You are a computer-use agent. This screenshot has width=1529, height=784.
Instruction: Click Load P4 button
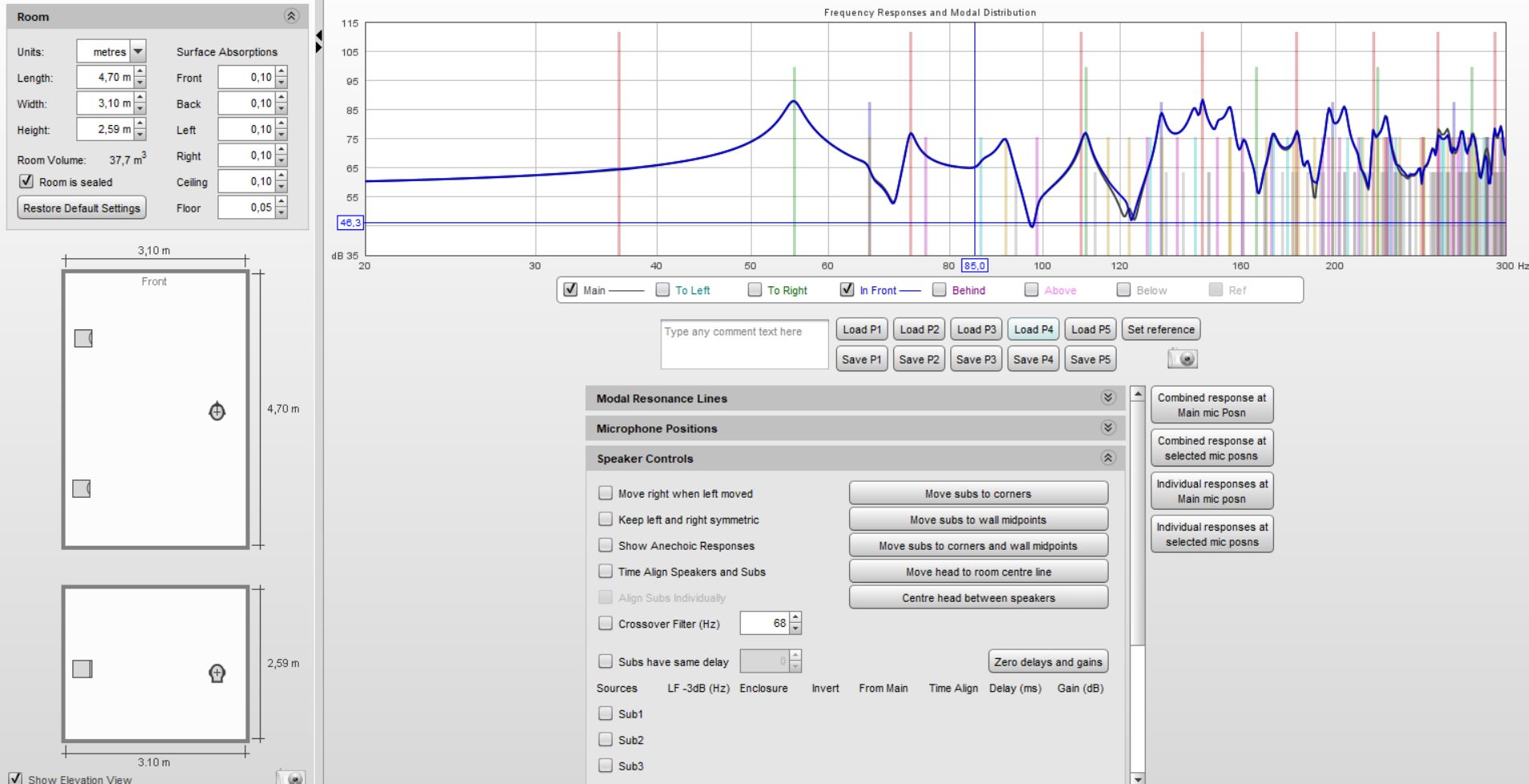[1033, 329]
